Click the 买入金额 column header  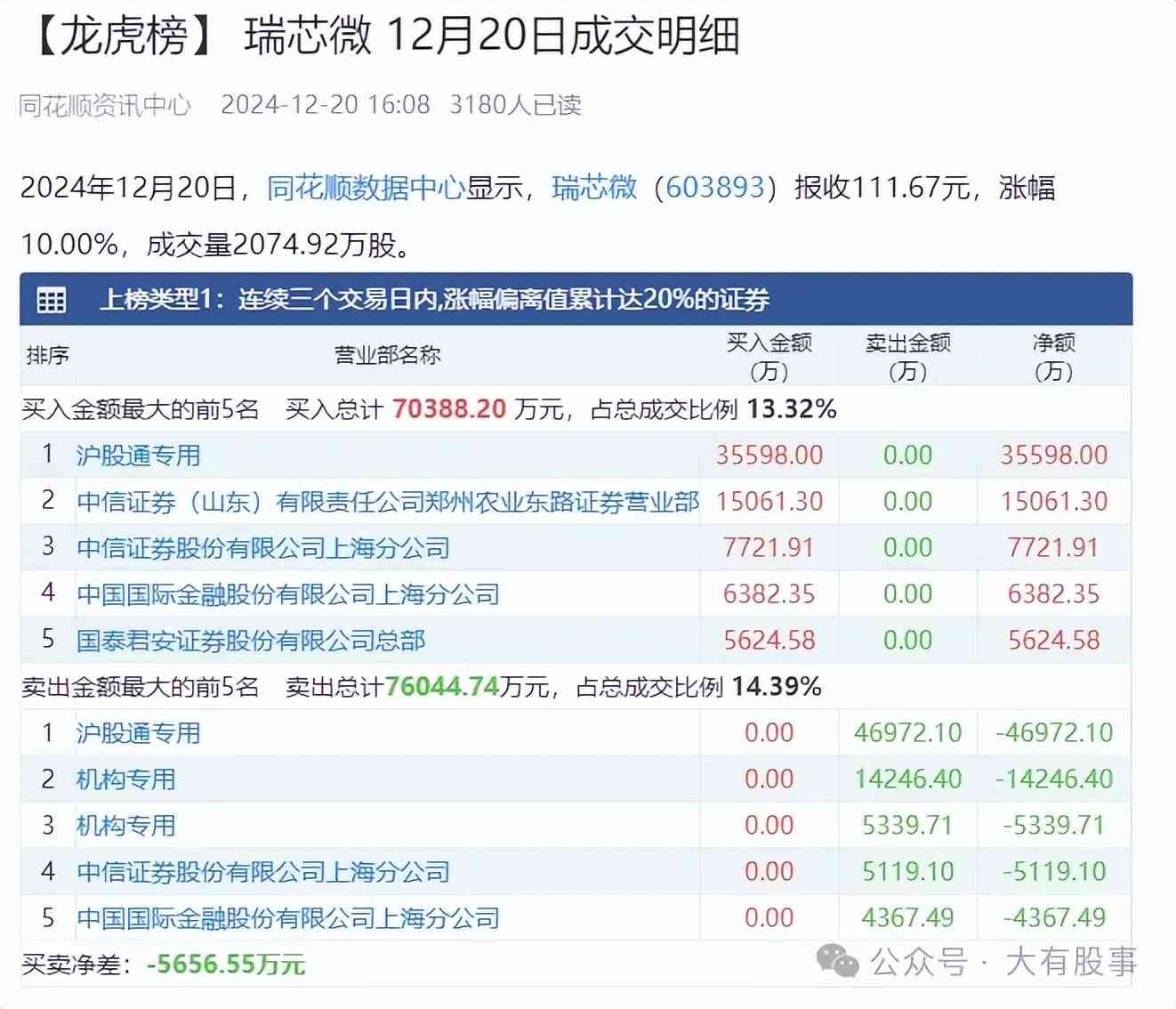point(769,356)
